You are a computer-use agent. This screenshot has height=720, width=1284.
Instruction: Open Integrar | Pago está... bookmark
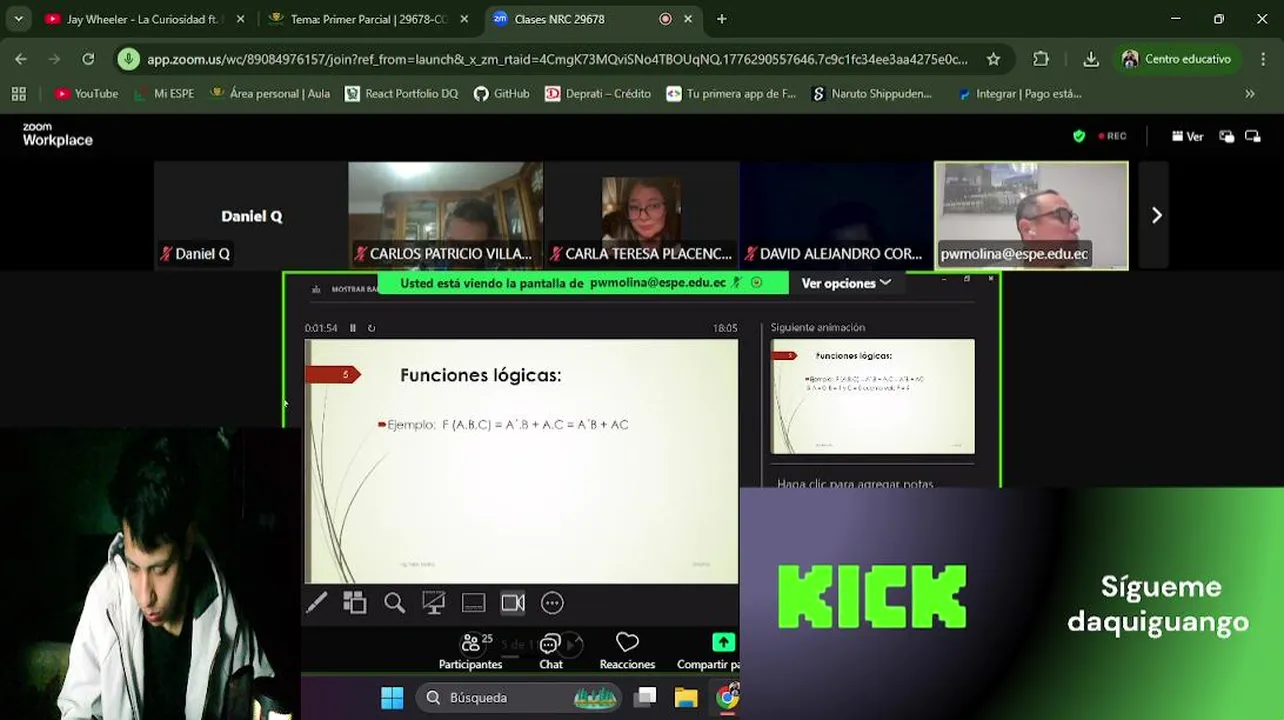click(1019, 94)
